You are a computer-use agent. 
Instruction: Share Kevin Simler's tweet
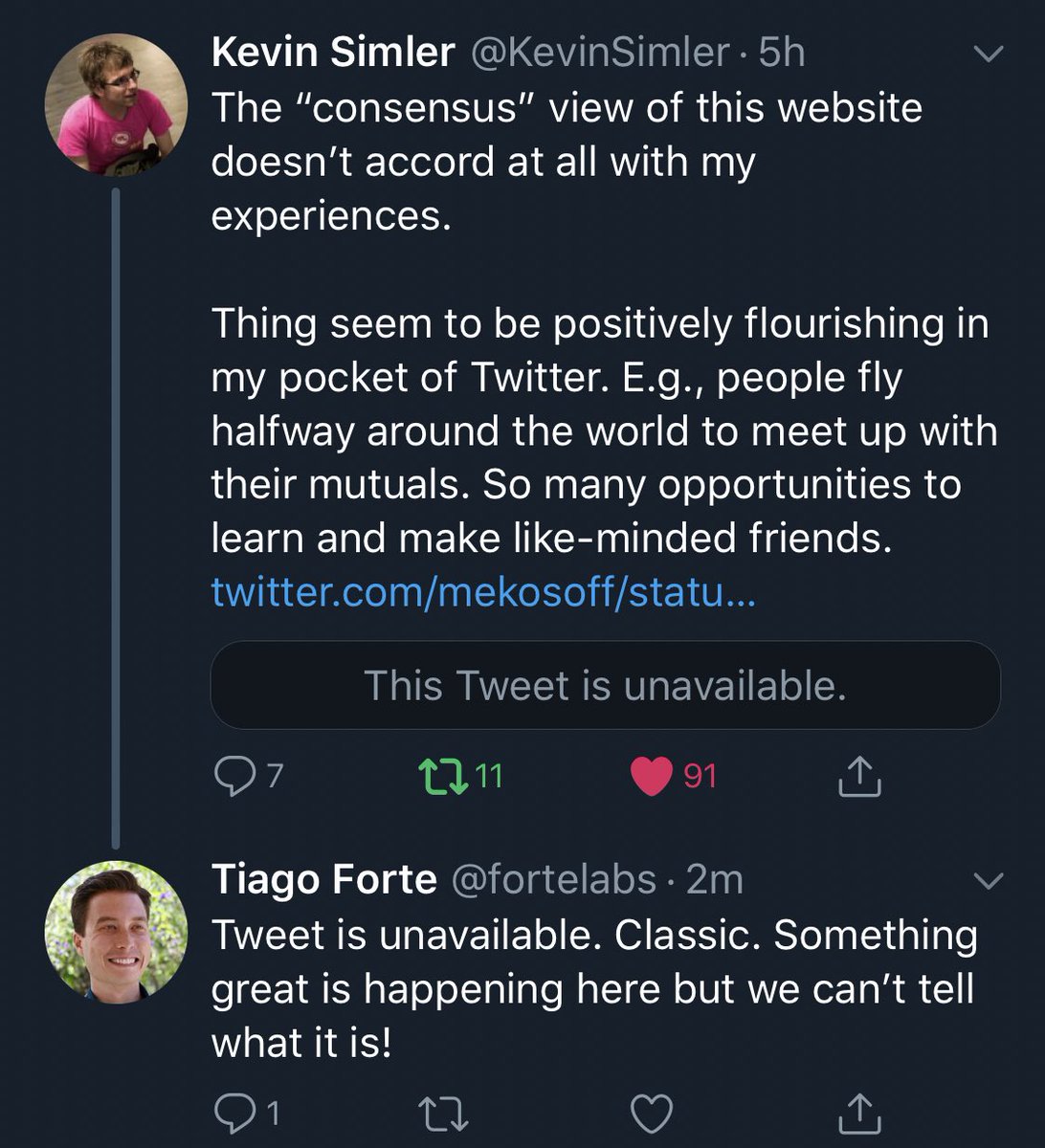pyautogui.click(x=858, y=777)
